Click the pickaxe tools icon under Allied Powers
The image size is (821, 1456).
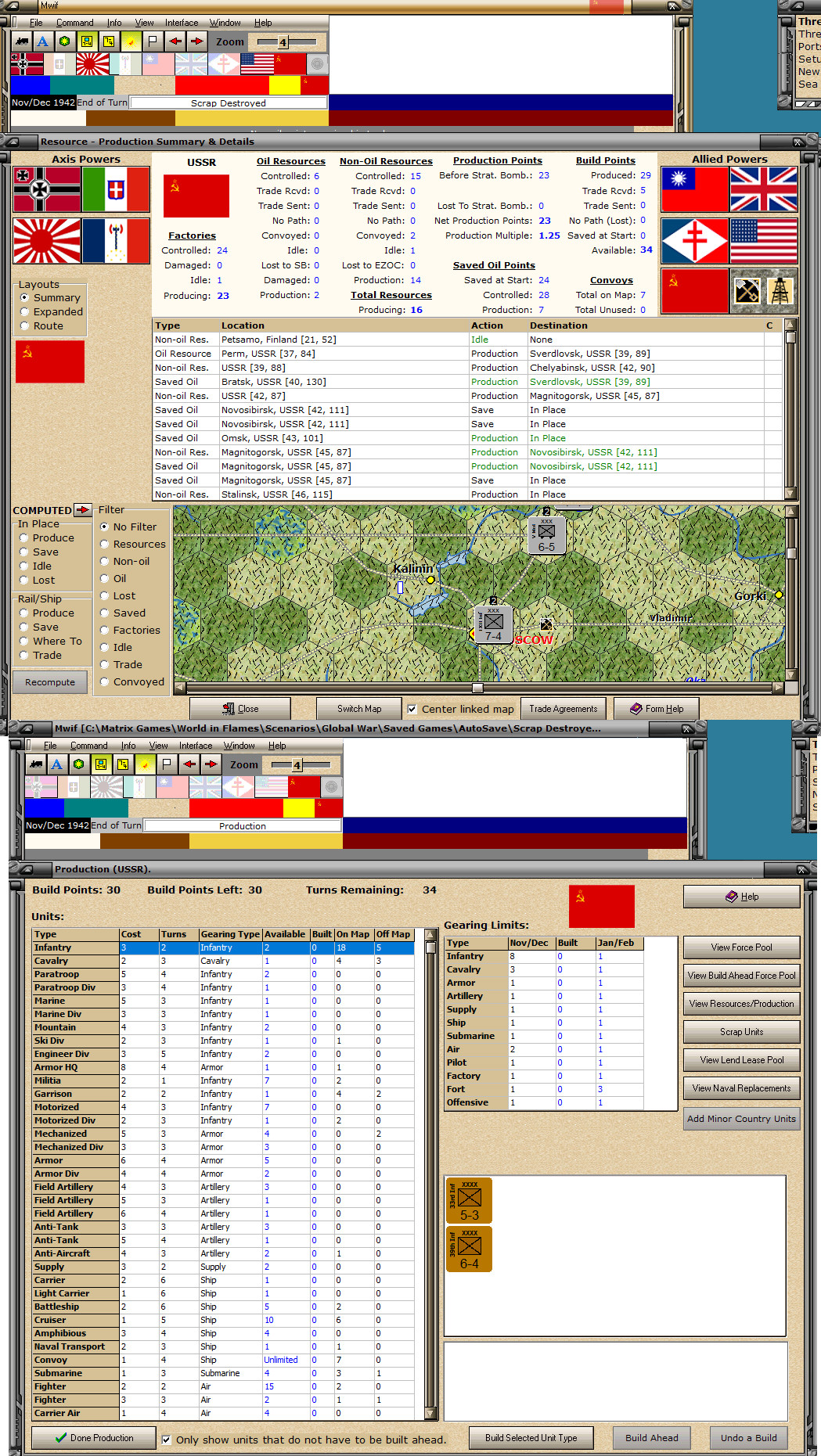click(x=747, y=292)
